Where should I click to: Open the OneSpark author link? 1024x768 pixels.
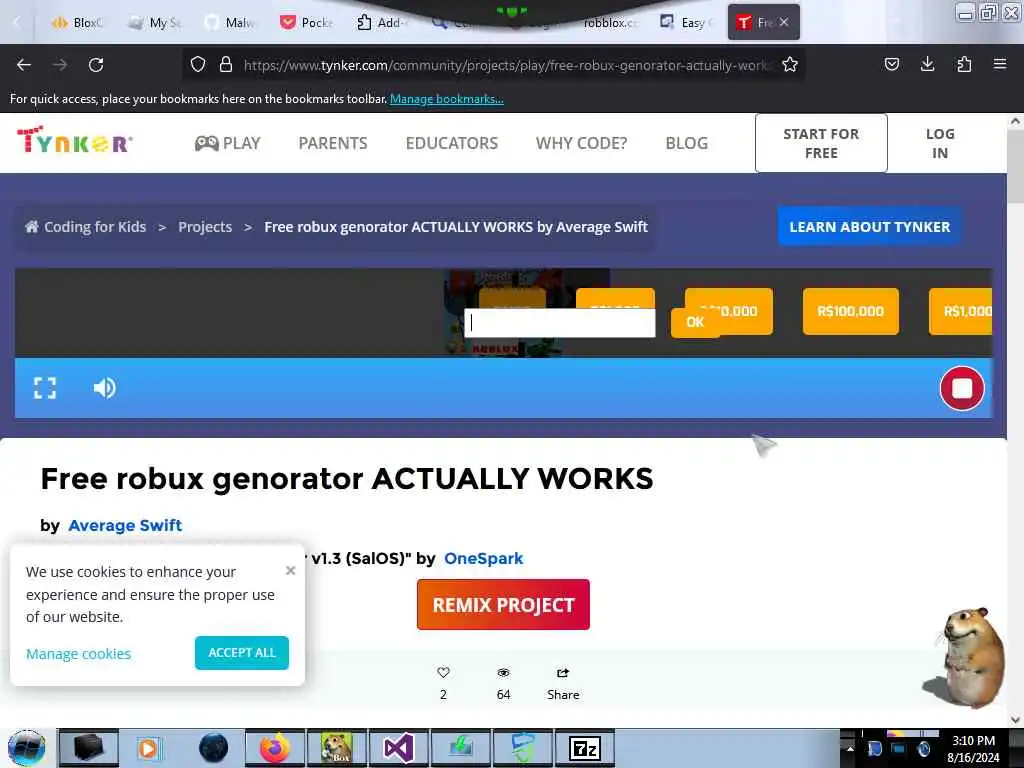pos(484,558)
